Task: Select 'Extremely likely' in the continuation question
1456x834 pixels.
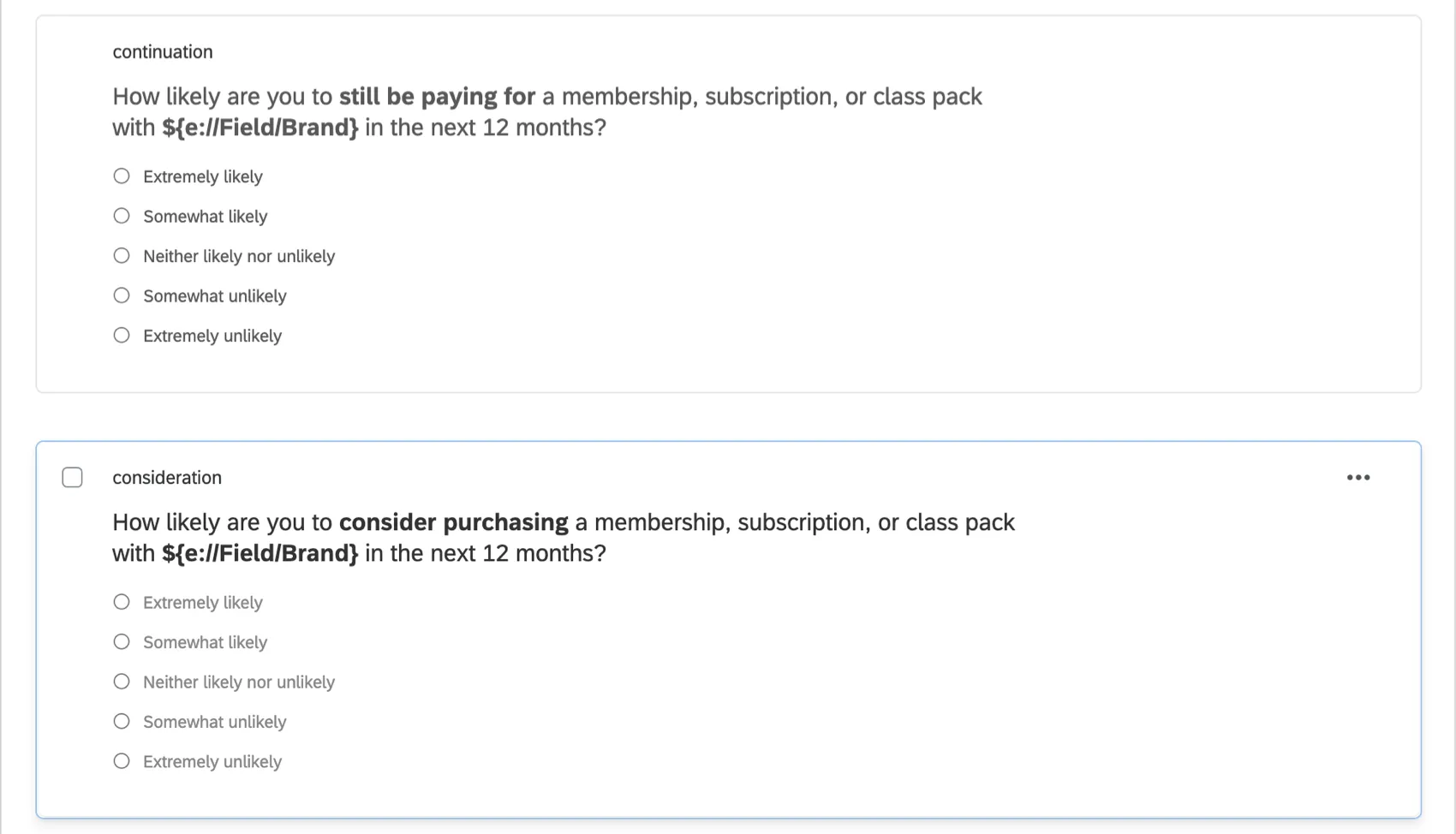Action: [121, 175]
